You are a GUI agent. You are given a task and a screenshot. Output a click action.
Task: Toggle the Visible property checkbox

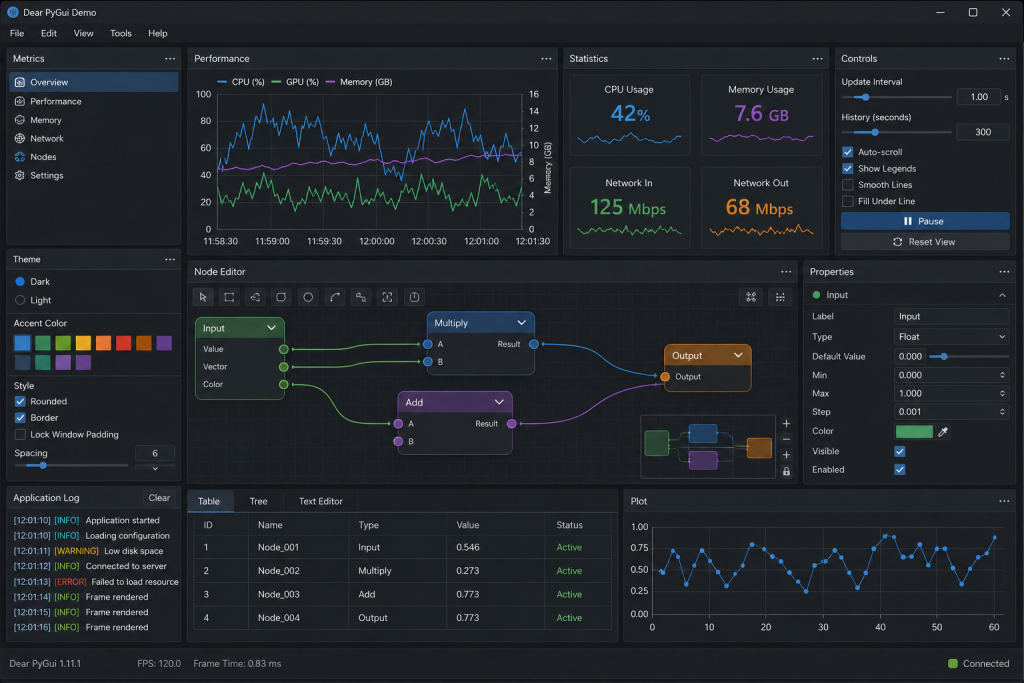(900, 451)
